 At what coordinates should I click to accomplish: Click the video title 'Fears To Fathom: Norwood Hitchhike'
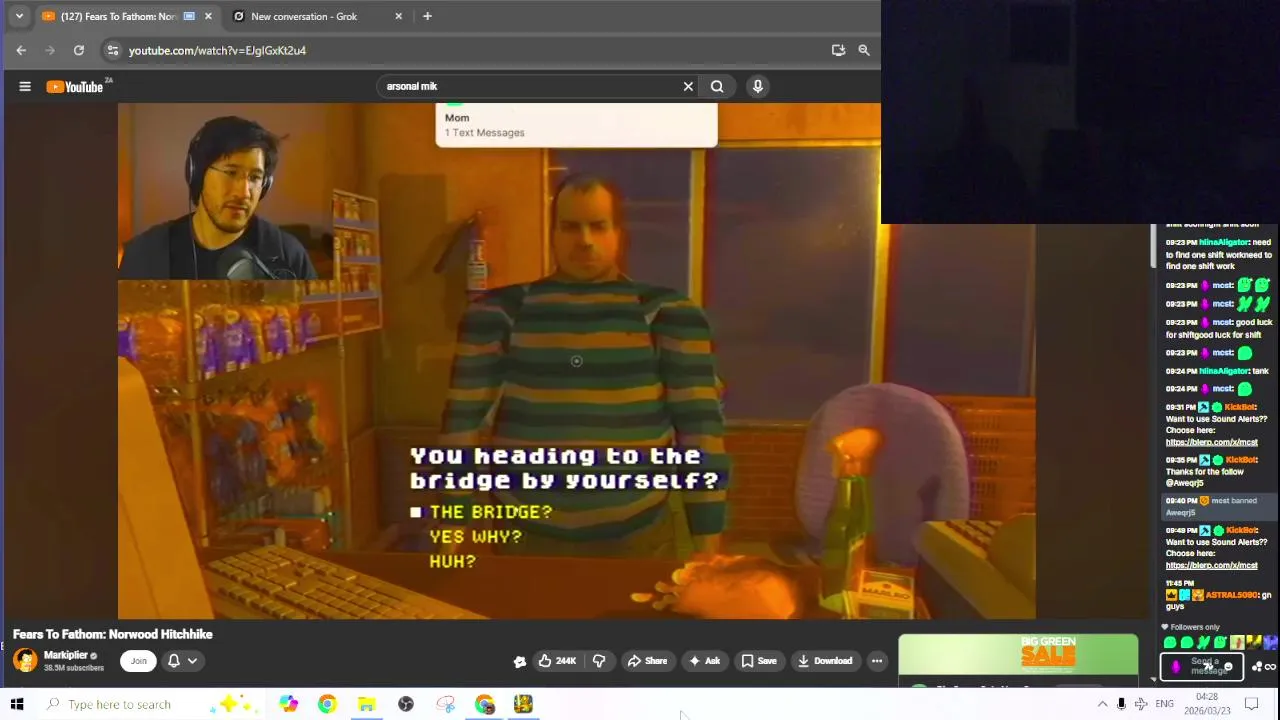(x=113, y=634)
